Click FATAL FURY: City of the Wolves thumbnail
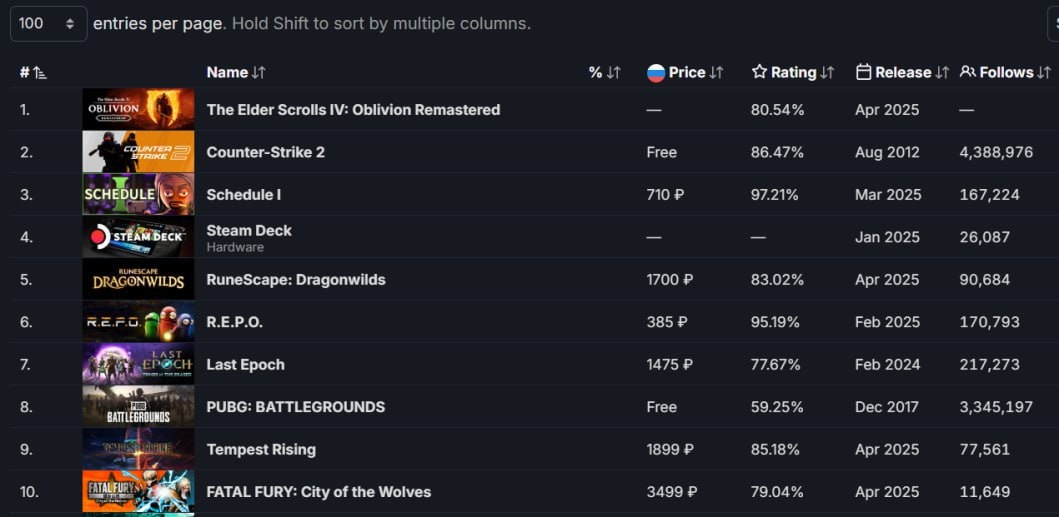Screen dimensions: 1059x517 click(138, 492)
